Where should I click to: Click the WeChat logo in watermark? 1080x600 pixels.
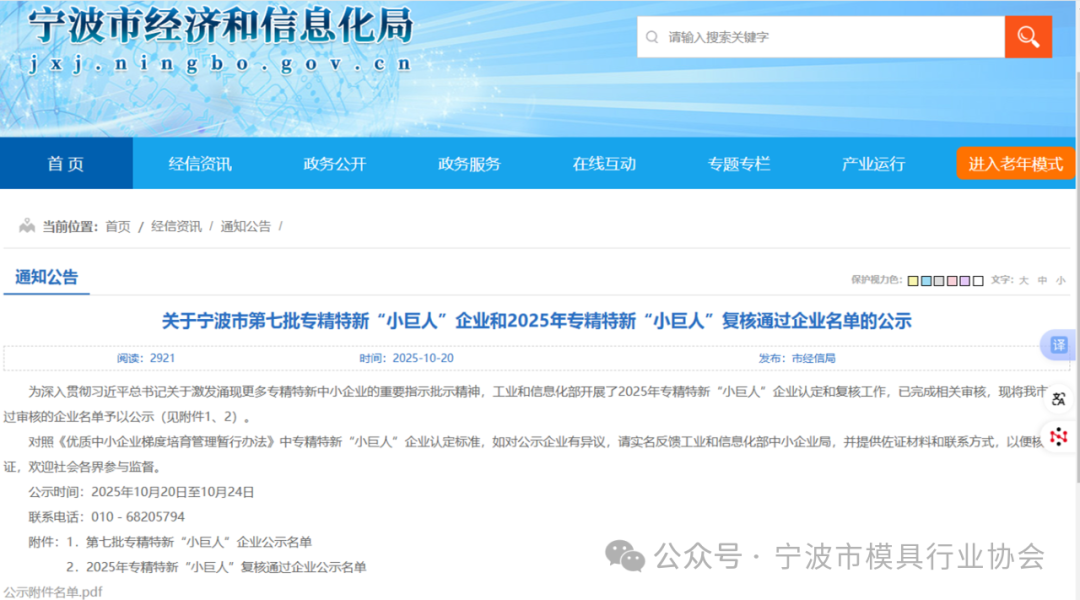[x=626, y=555]
